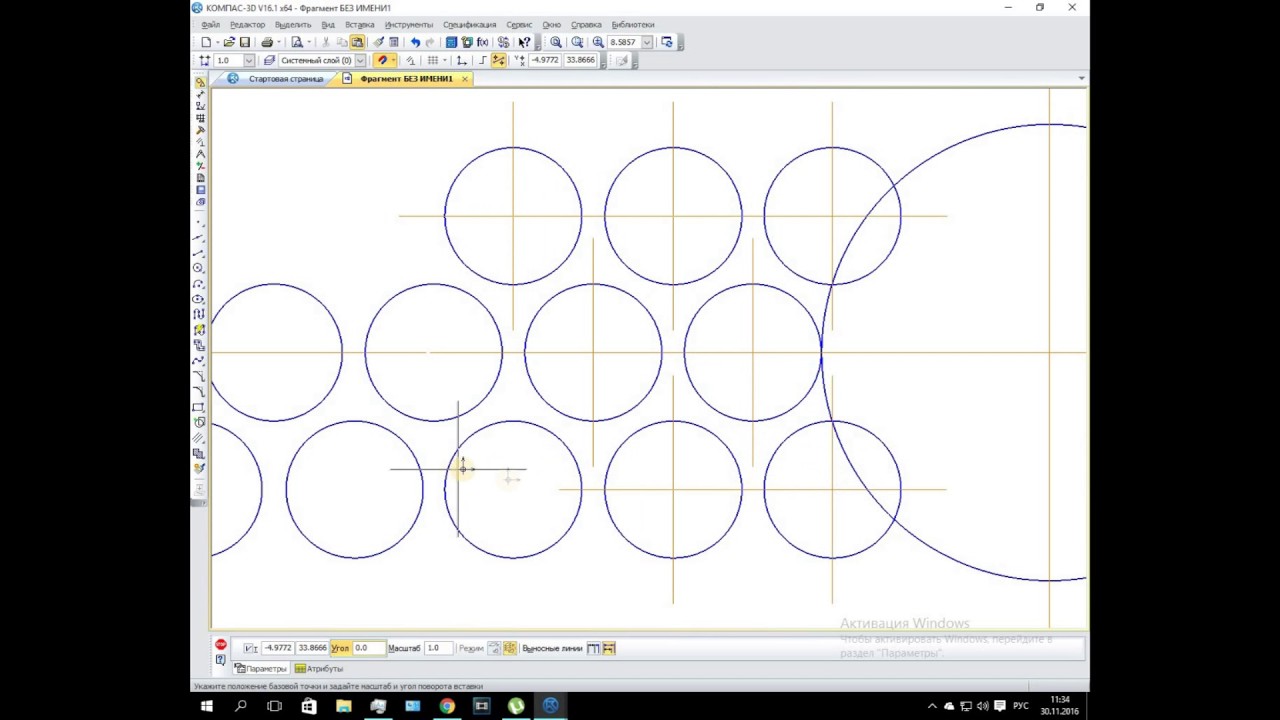Viewport: 1280px width, 720px height.
Task: Click the Open file folder icon
Action: click(x=229, y=42)
